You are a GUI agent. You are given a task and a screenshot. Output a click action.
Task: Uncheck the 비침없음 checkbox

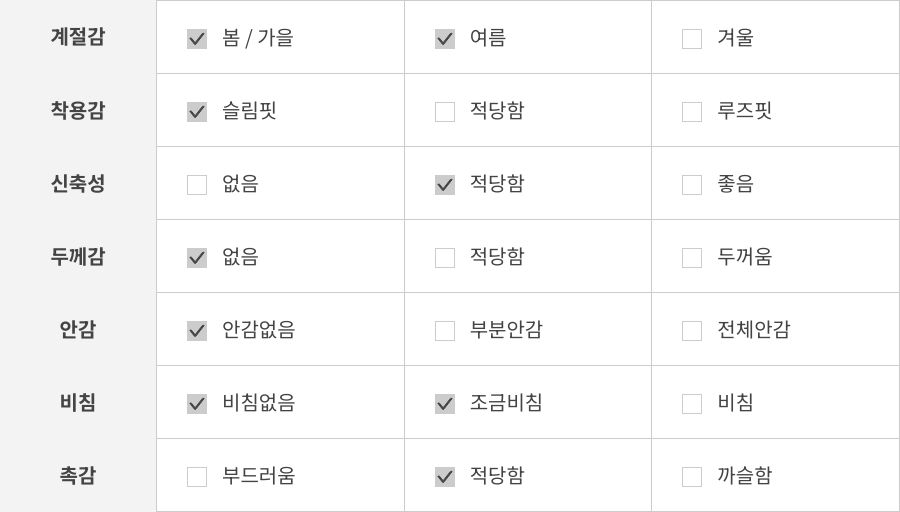tap(197, 404)
